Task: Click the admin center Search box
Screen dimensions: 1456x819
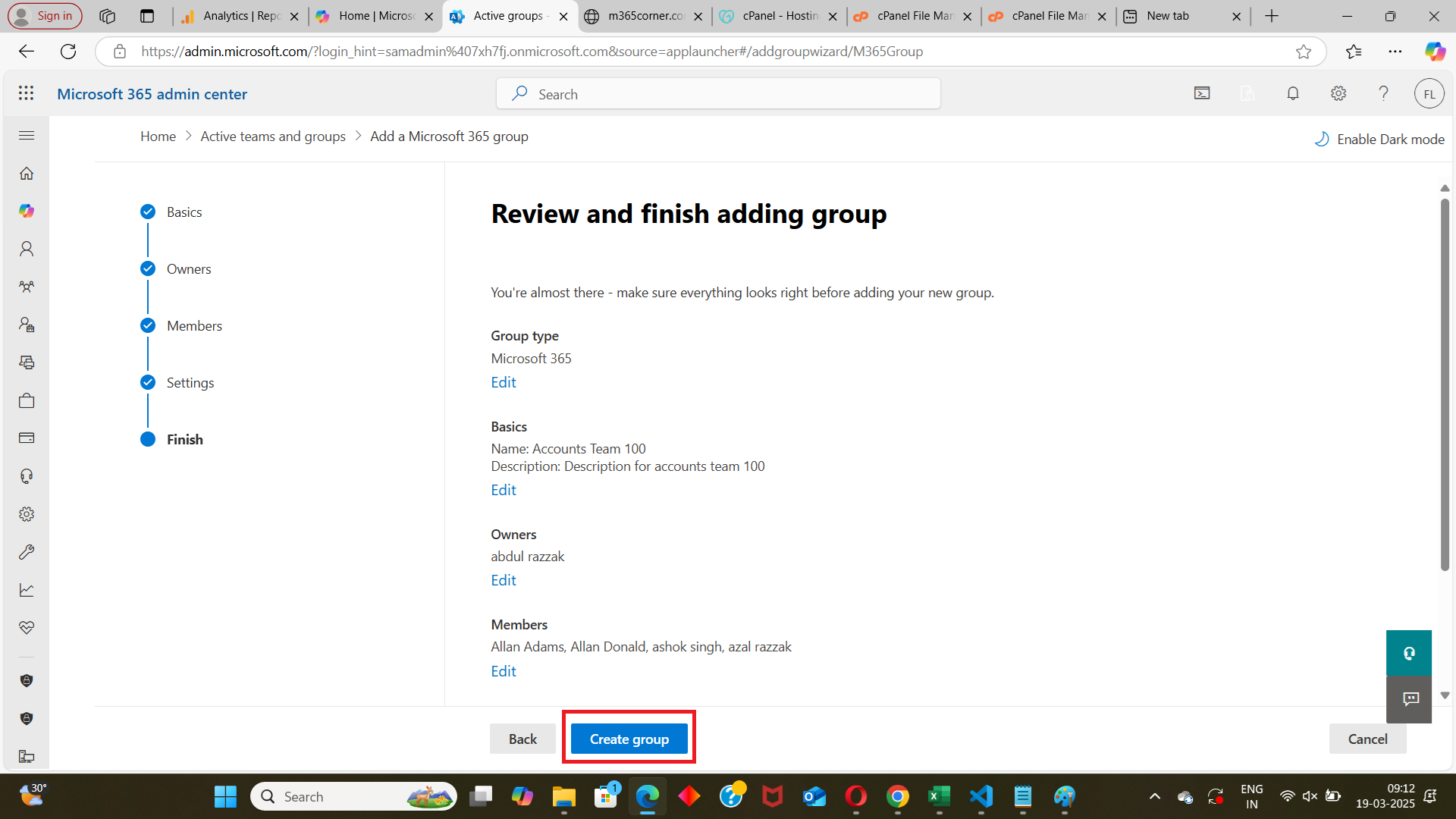Action: click(718, 94)
